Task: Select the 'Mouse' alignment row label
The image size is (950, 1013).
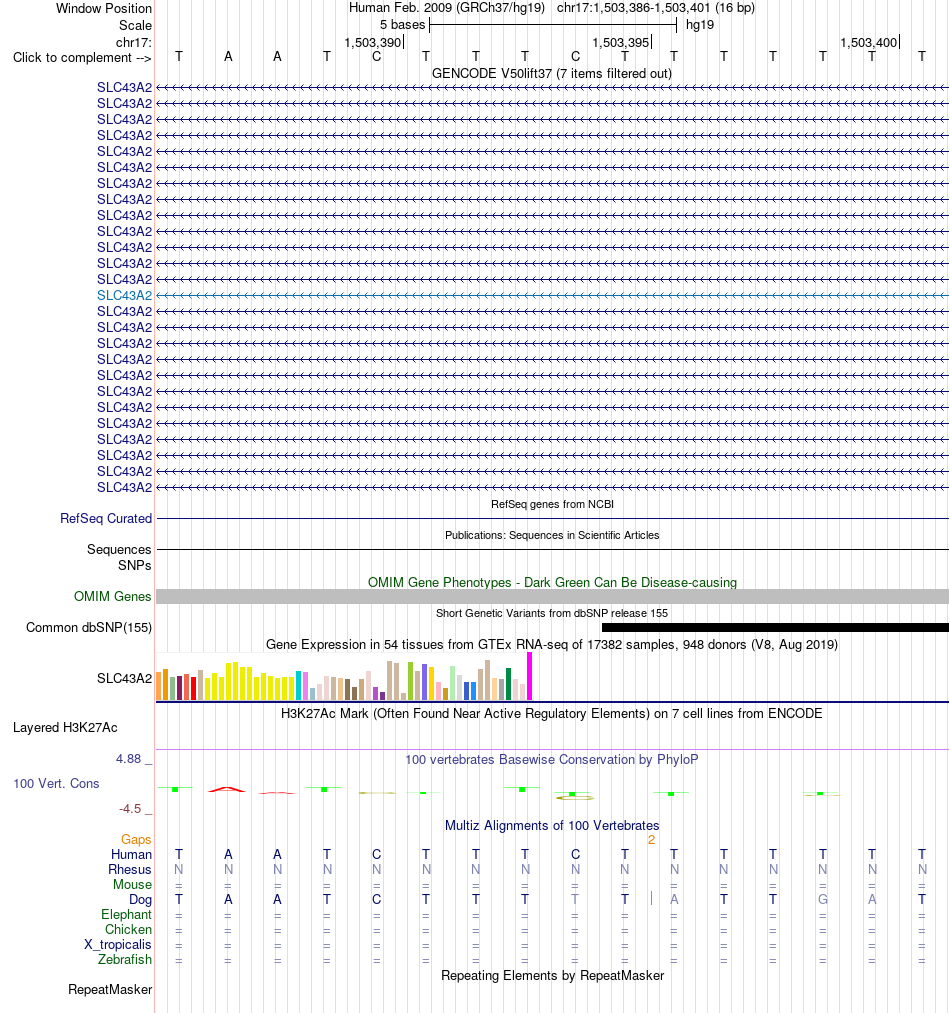Action: pyautogui.click(x=132, y=884)
